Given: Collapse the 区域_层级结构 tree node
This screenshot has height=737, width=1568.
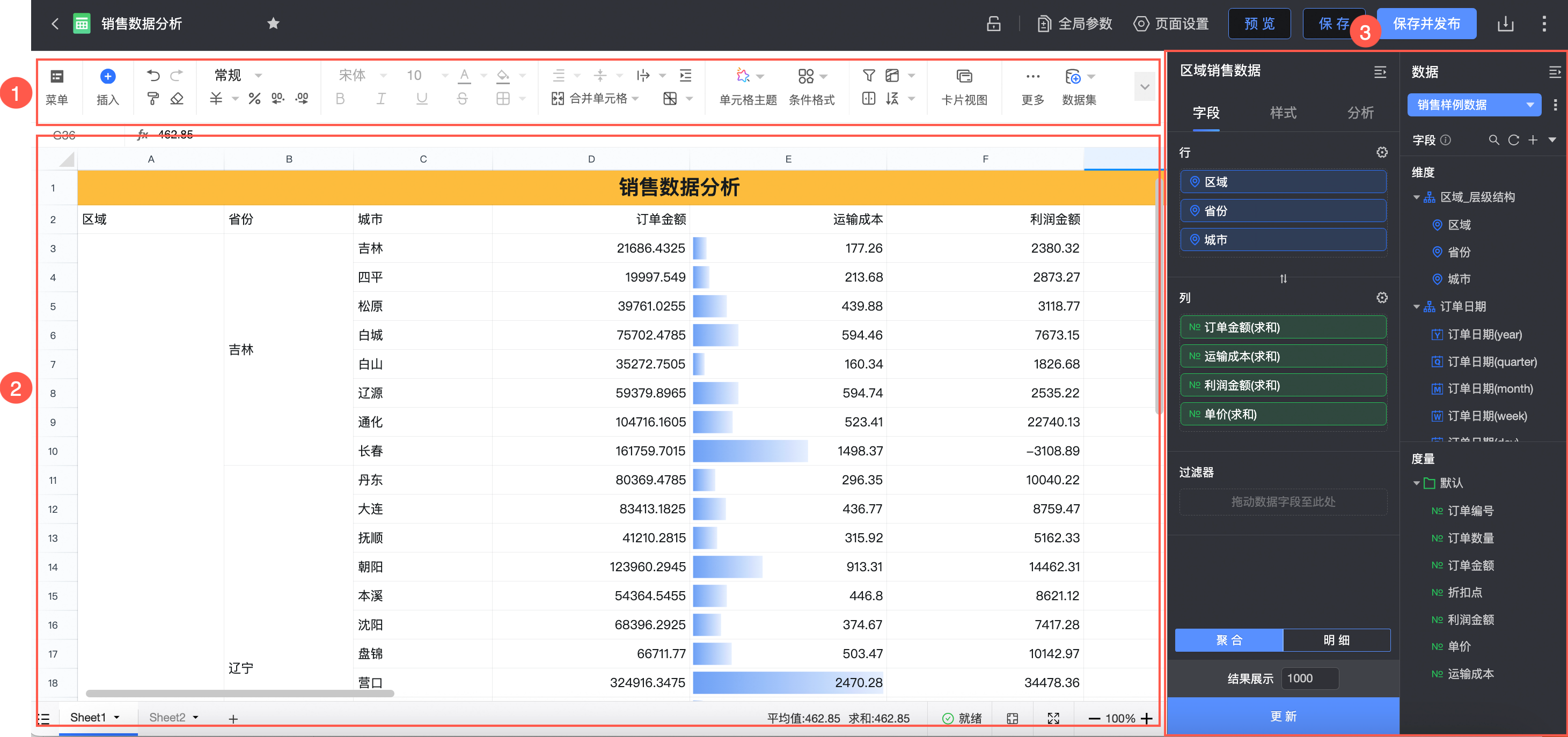Looking at the screenshot, I should coord(1417,197).
